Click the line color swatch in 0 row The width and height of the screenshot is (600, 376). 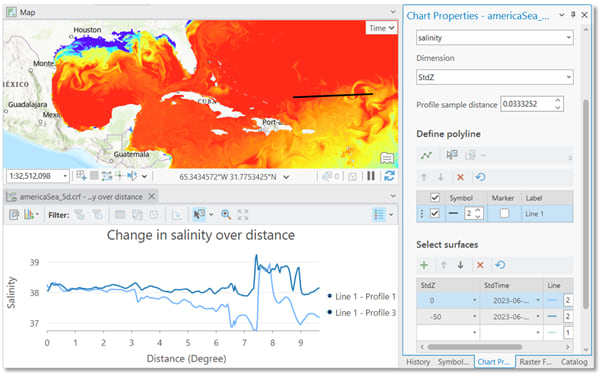tap(552, 300)
